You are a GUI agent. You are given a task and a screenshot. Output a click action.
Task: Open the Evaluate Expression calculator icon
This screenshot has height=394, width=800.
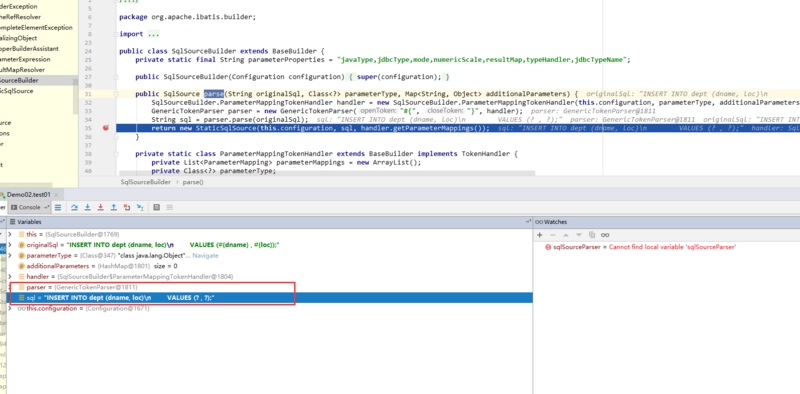(157, 207)
